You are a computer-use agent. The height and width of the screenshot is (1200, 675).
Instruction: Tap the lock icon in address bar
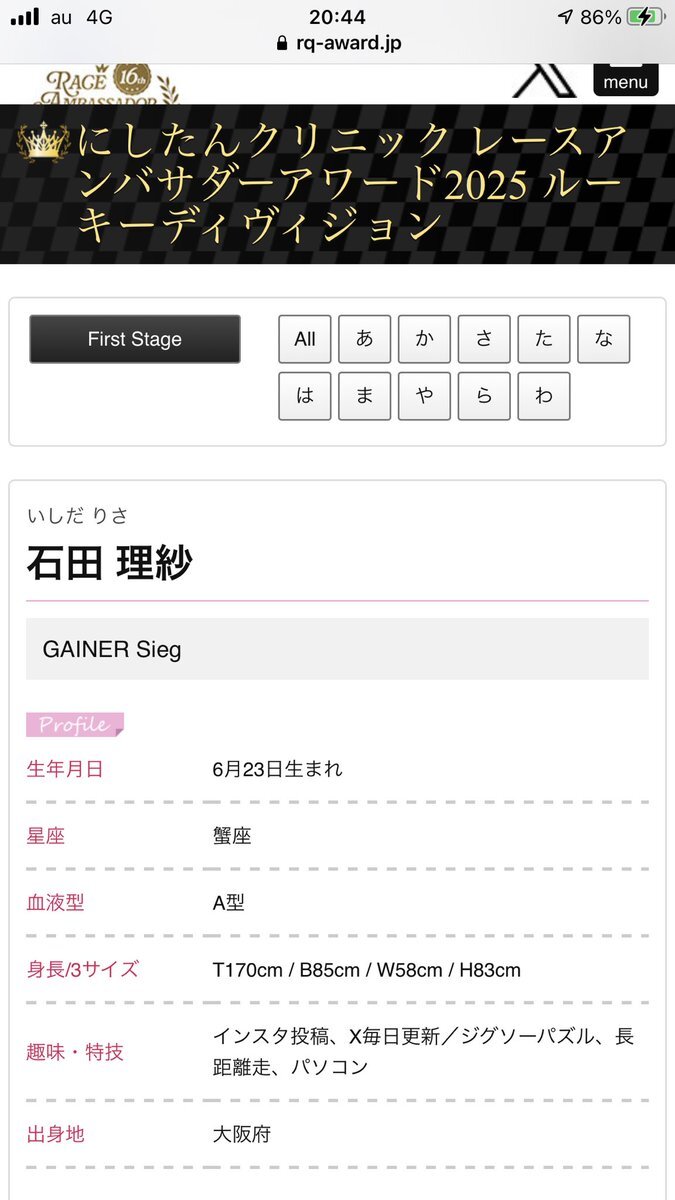pyautogui.click(x=282, y=45)
